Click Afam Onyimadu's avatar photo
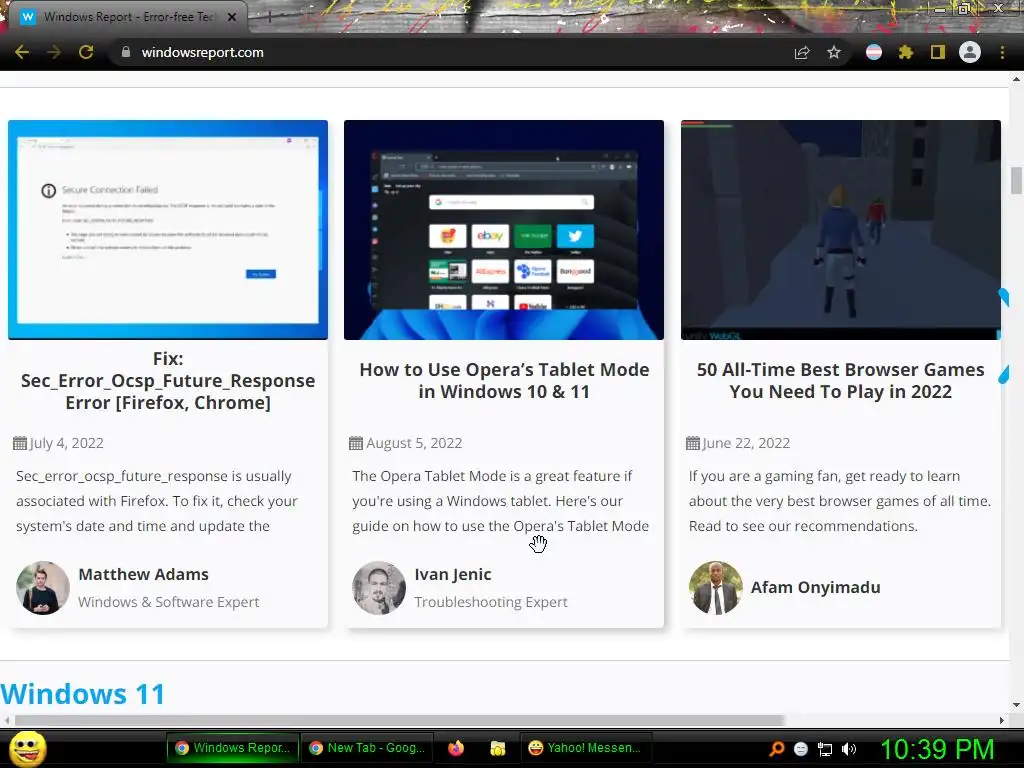Screen dimensions: 1024x768 coord(716,588)
